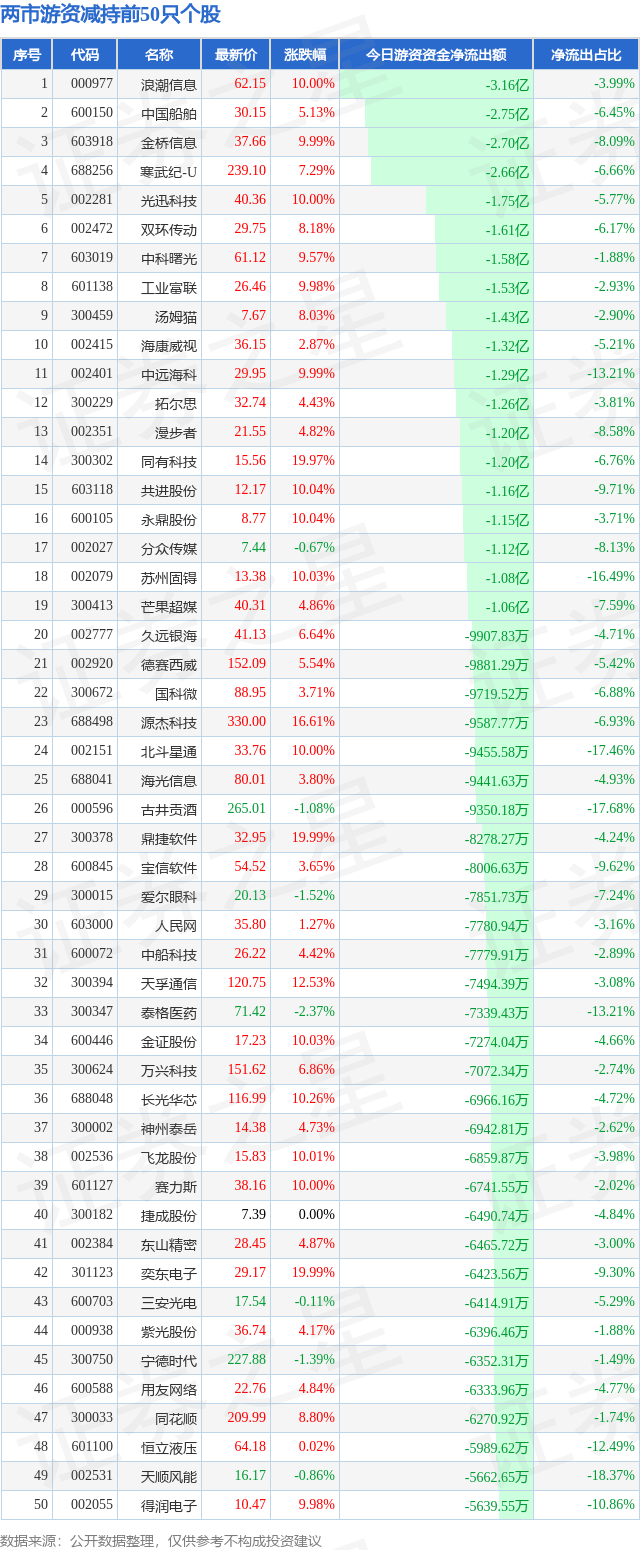Click the 涨跌幅 column header
The width and height of the screenshot is (640, 1550).
(x=305, y=55)
